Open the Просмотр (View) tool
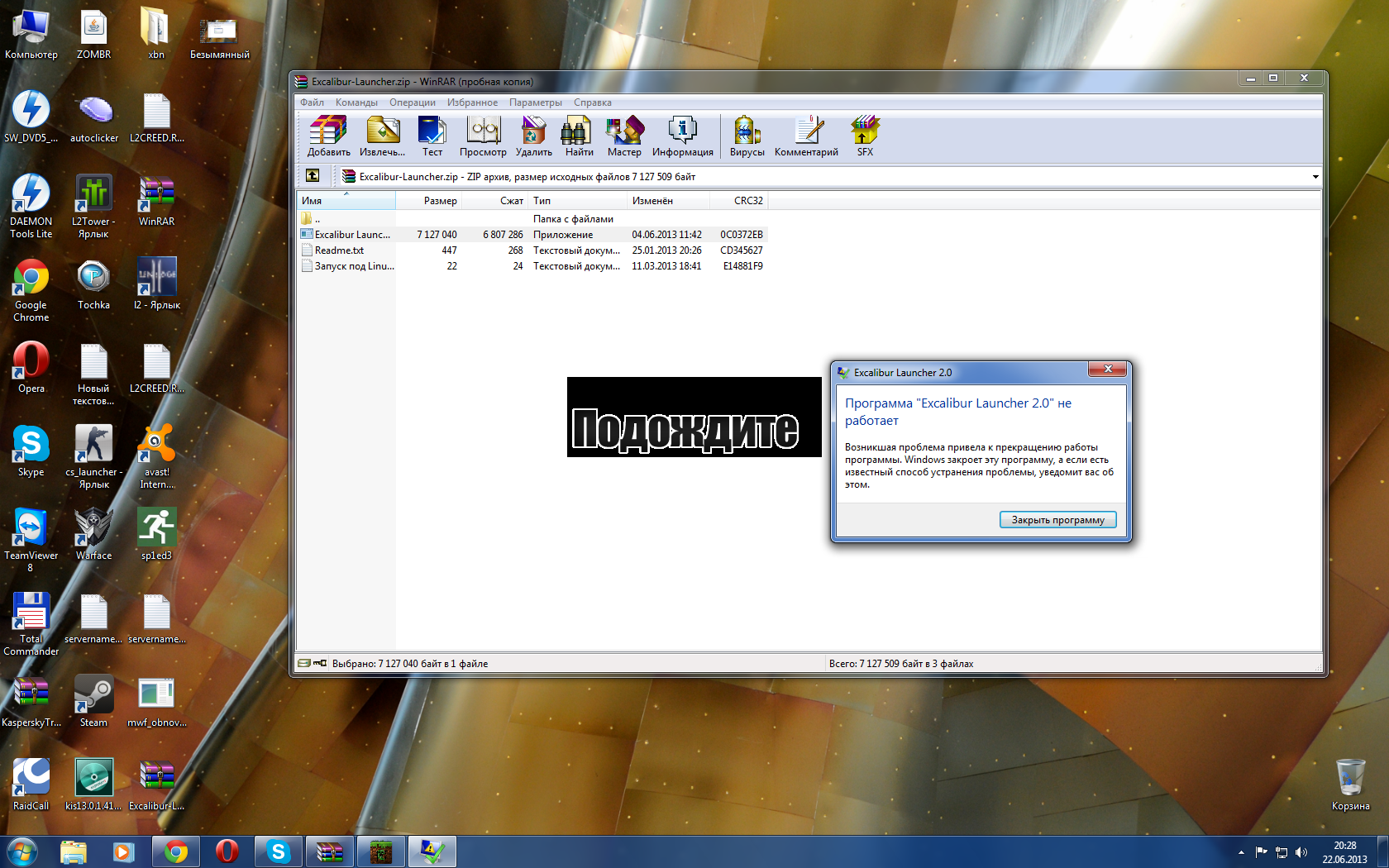 coord(483,136)
